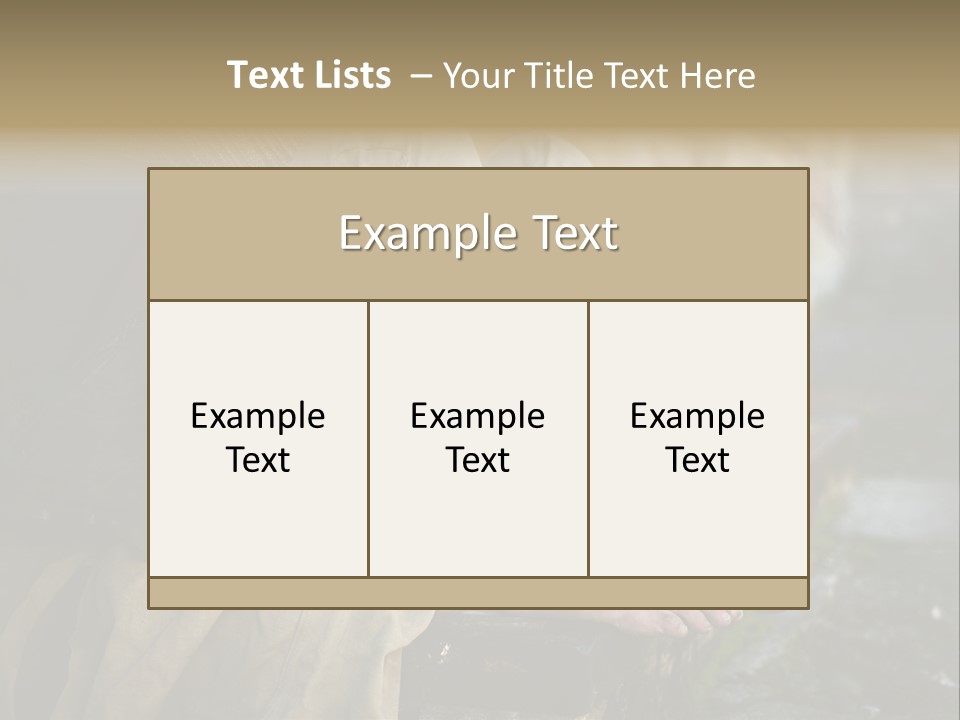This screenshot has height=720, width=960.
Task: Click the word "Example" in the right cell
Action: pos(697,418)
